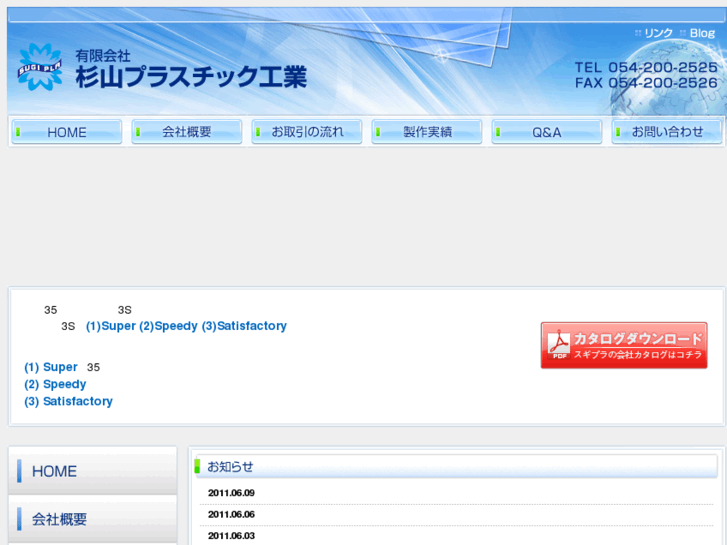
Task: Click the '(1)Super (2)Speedy (3)Satisfactory' heading text
Action: [x=186, y=326]
